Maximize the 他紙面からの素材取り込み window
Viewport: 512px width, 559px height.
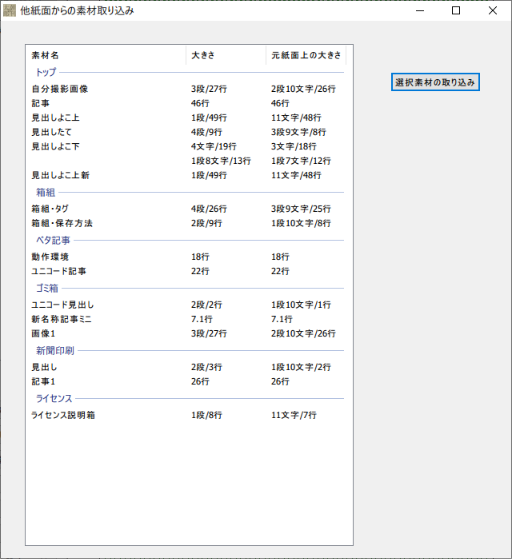456,11
